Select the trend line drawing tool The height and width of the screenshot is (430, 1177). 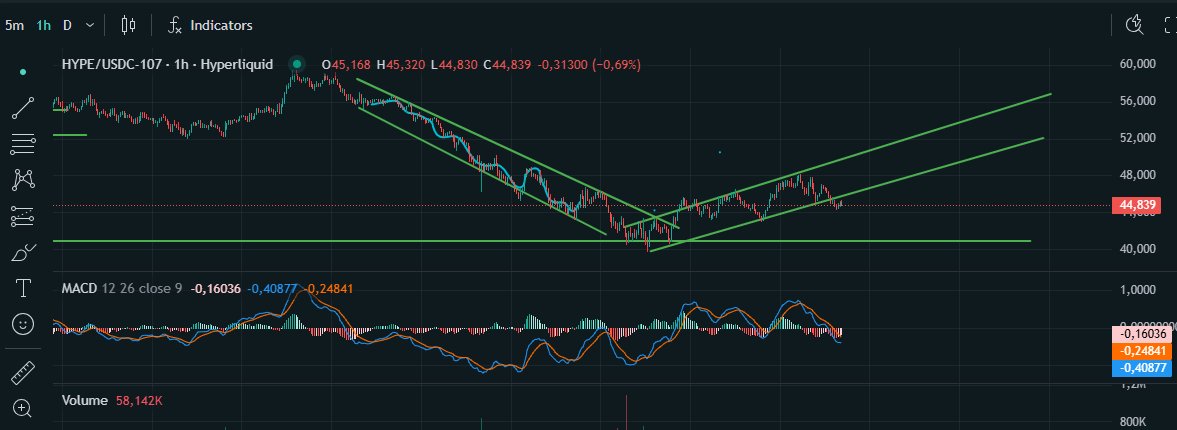[23, 108]
